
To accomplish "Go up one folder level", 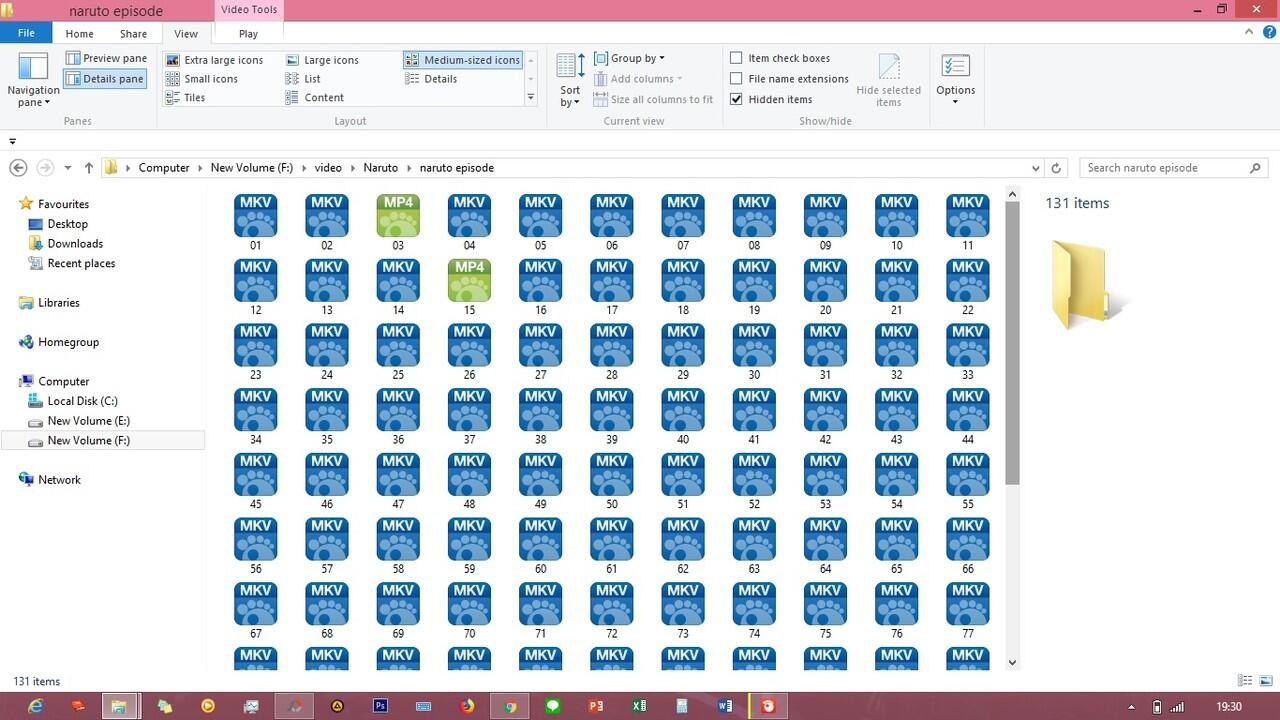I will pyautogui.click(x=89, y=168).
